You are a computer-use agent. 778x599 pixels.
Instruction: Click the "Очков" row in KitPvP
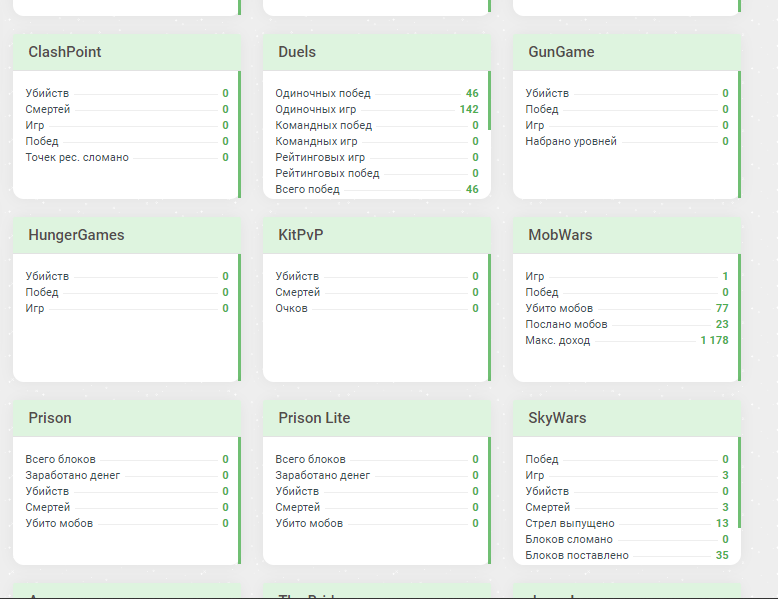pyautogui.click(x=377, y=308)
